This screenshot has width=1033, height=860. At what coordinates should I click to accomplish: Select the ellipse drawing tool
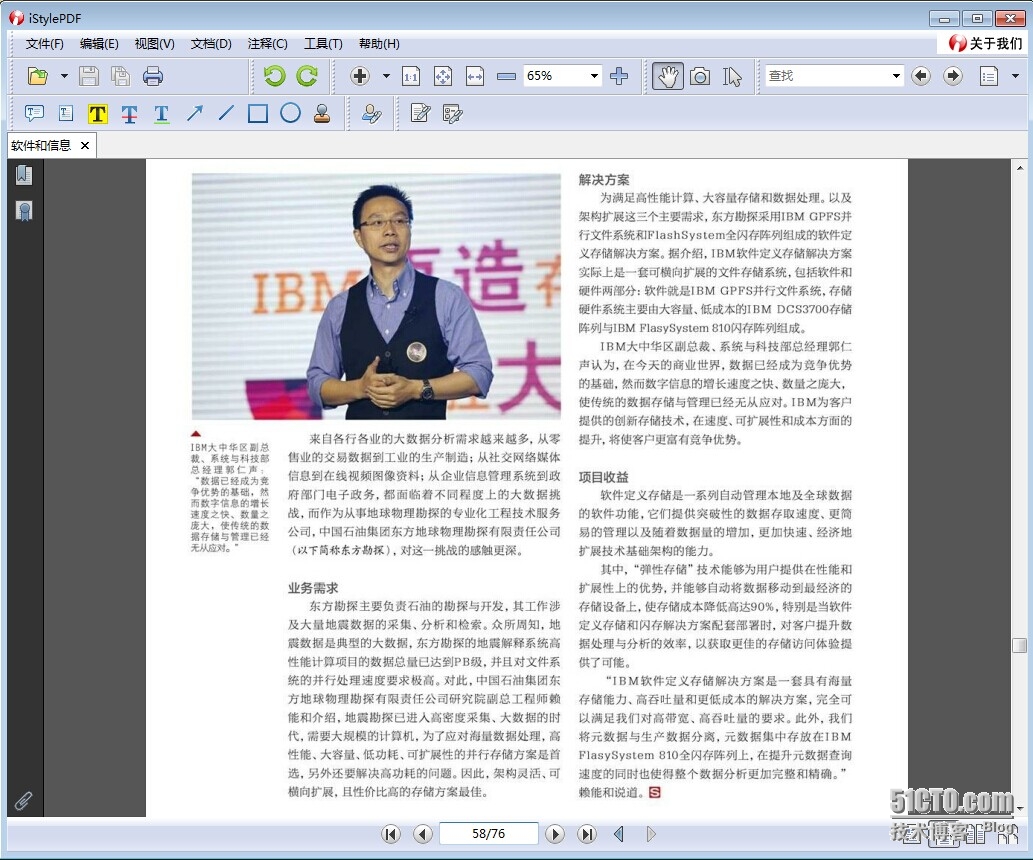(x=290, y=113)
